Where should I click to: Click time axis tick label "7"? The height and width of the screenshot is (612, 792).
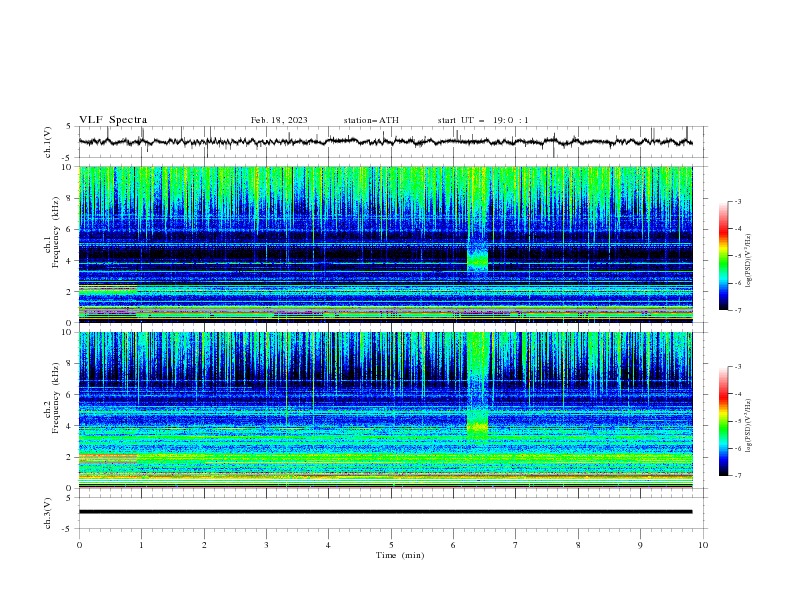click(516, 545)
